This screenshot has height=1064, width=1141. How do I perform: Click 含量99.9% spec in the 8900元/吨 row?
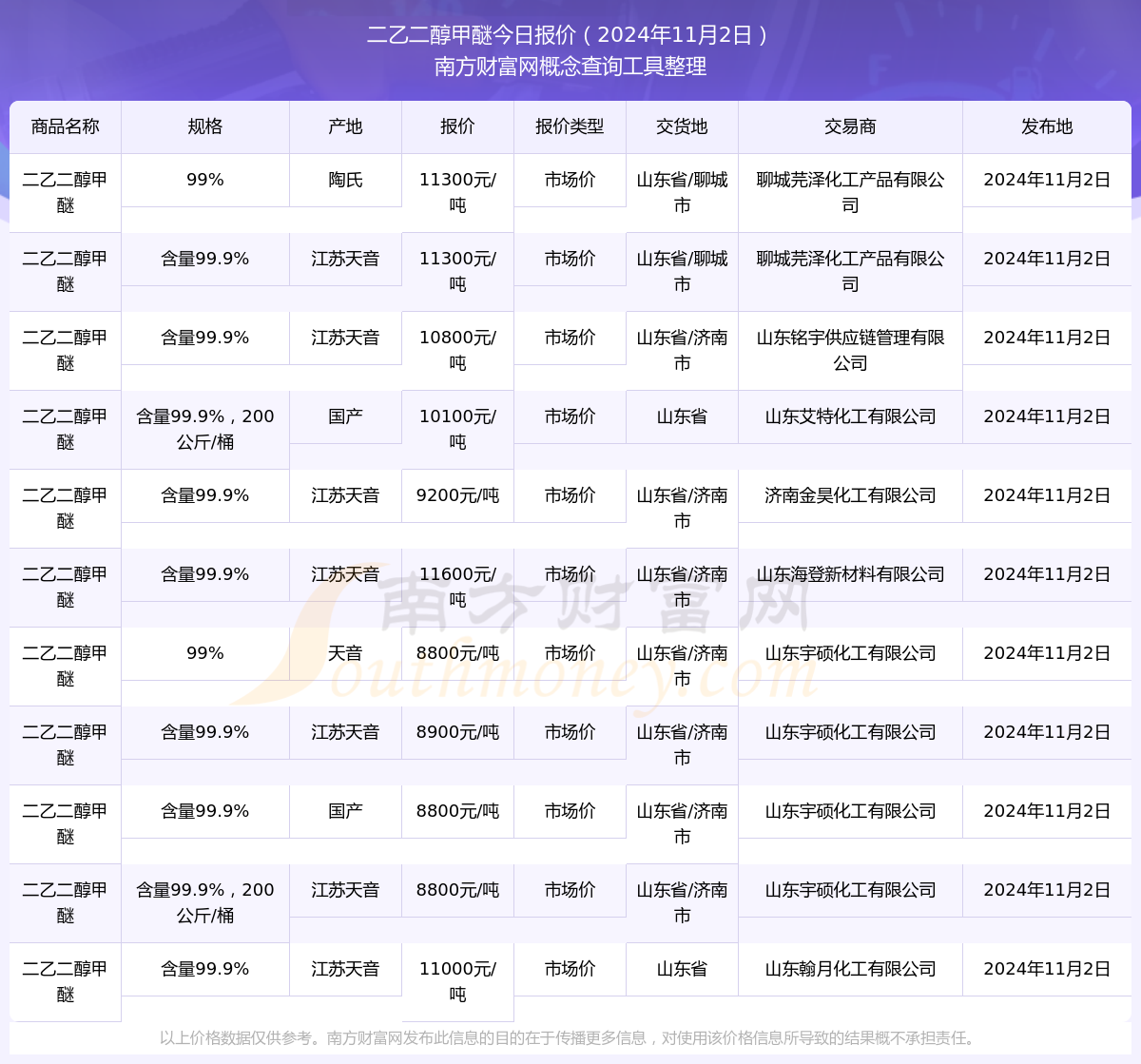[205, 732]
